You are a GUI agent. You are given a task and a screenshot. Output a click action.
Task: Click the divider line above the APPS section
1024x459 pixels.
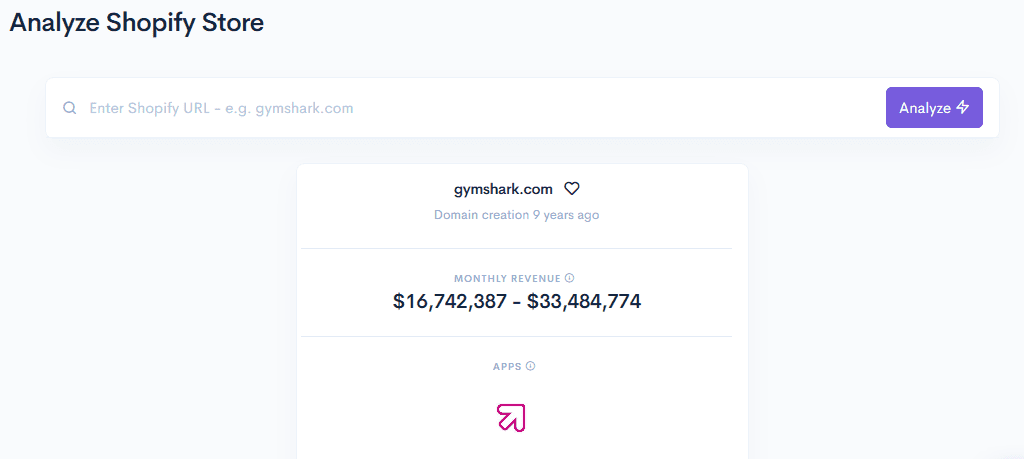(x=517, y=336)
